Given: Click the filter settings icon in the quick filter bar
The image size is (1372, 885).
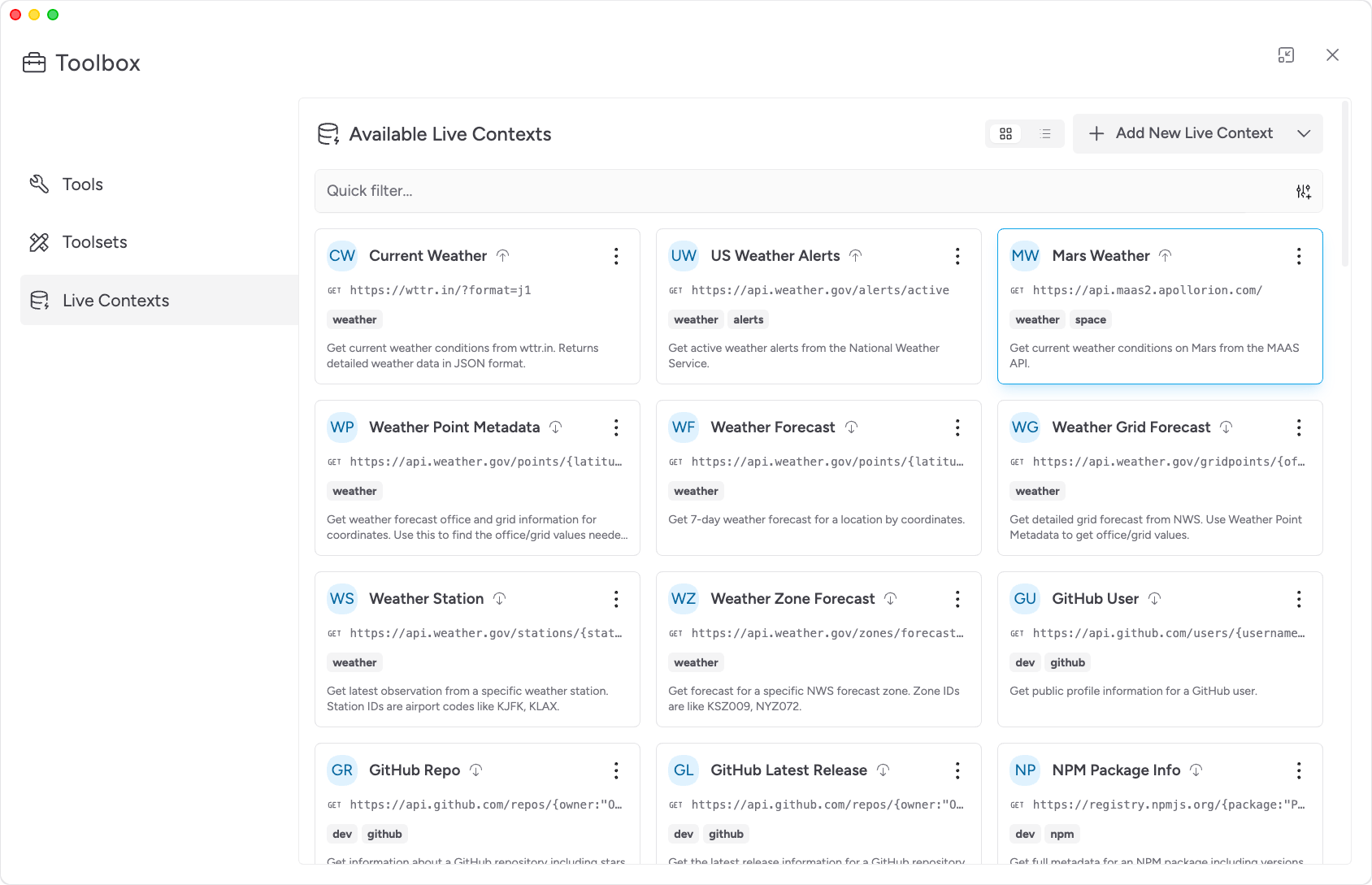Looking at the screenshot, I should (1303, 192).
